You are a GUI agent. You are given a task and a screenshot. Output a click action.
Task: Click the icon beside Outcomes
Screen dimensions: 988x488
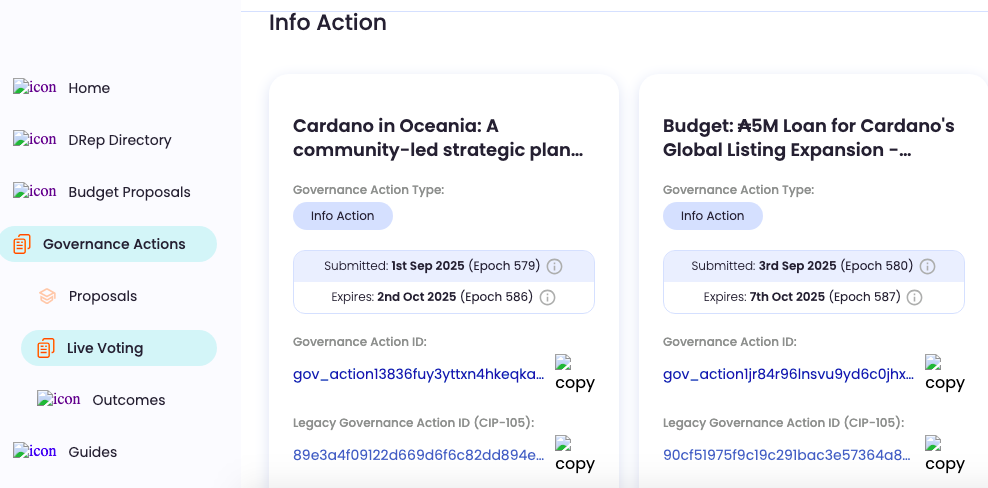click(x=59, y=400)
